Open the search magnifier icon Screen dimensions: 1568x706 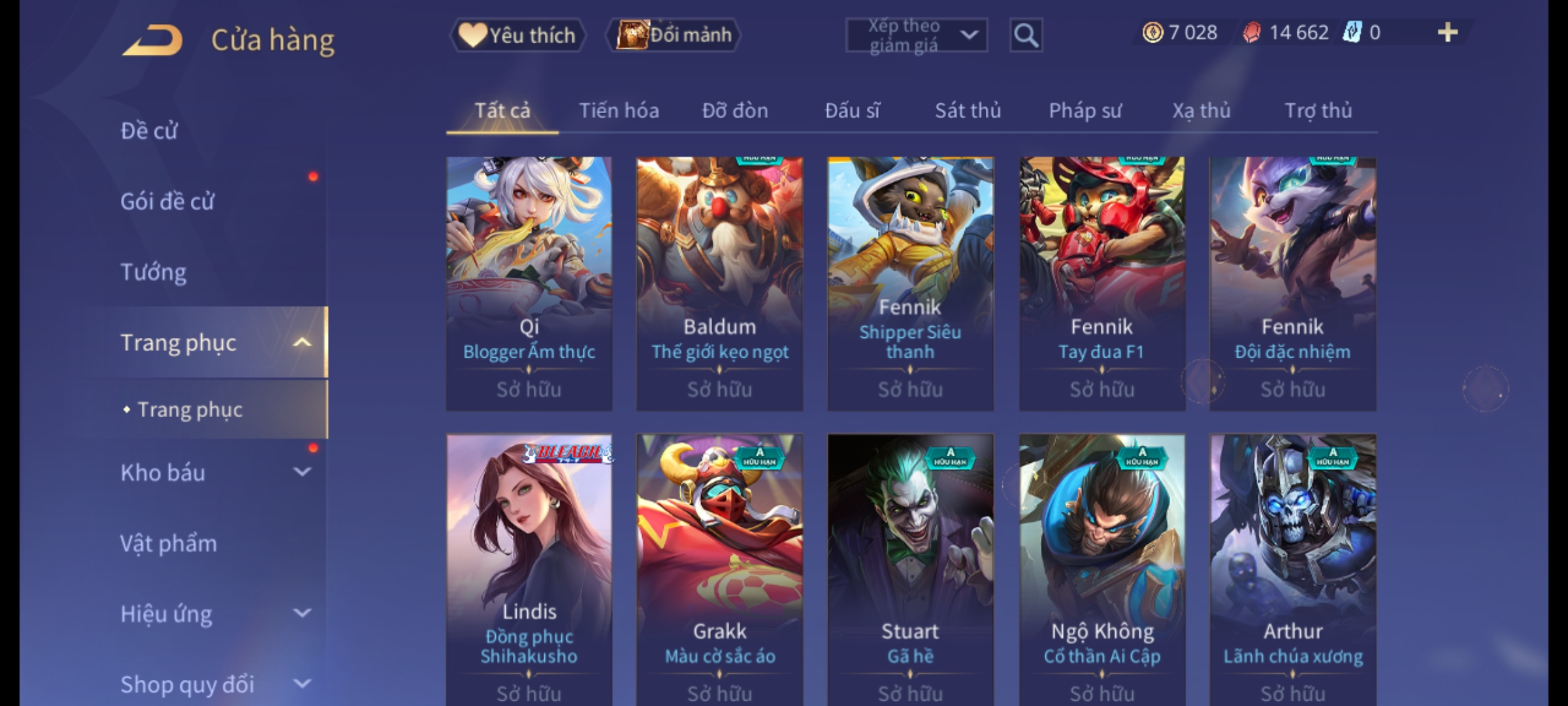1026,35
